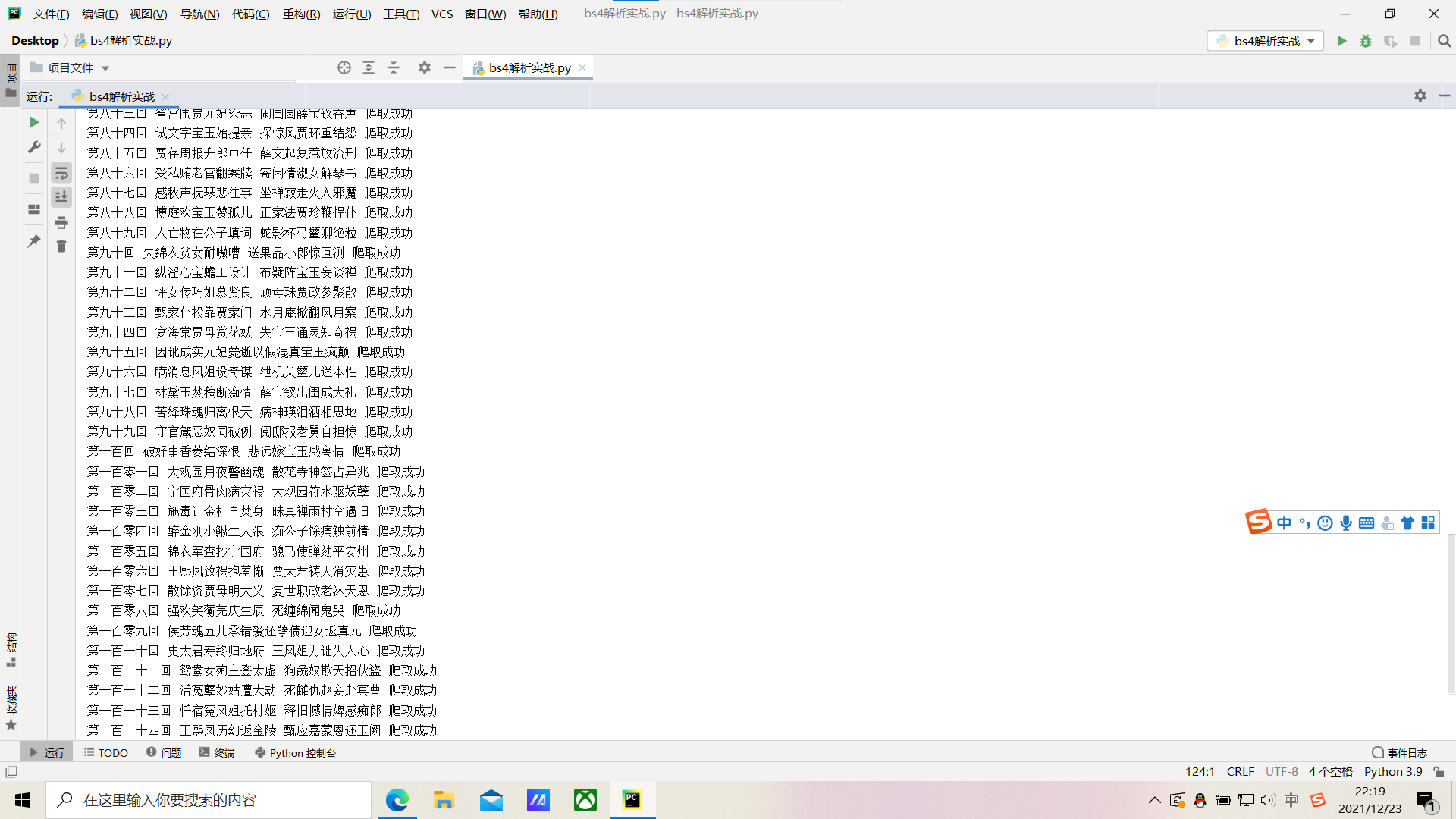This screenshot has height=819, width=1456.
Task: Expand the 项目文件 view dropdown
Action: pos(105,68)
